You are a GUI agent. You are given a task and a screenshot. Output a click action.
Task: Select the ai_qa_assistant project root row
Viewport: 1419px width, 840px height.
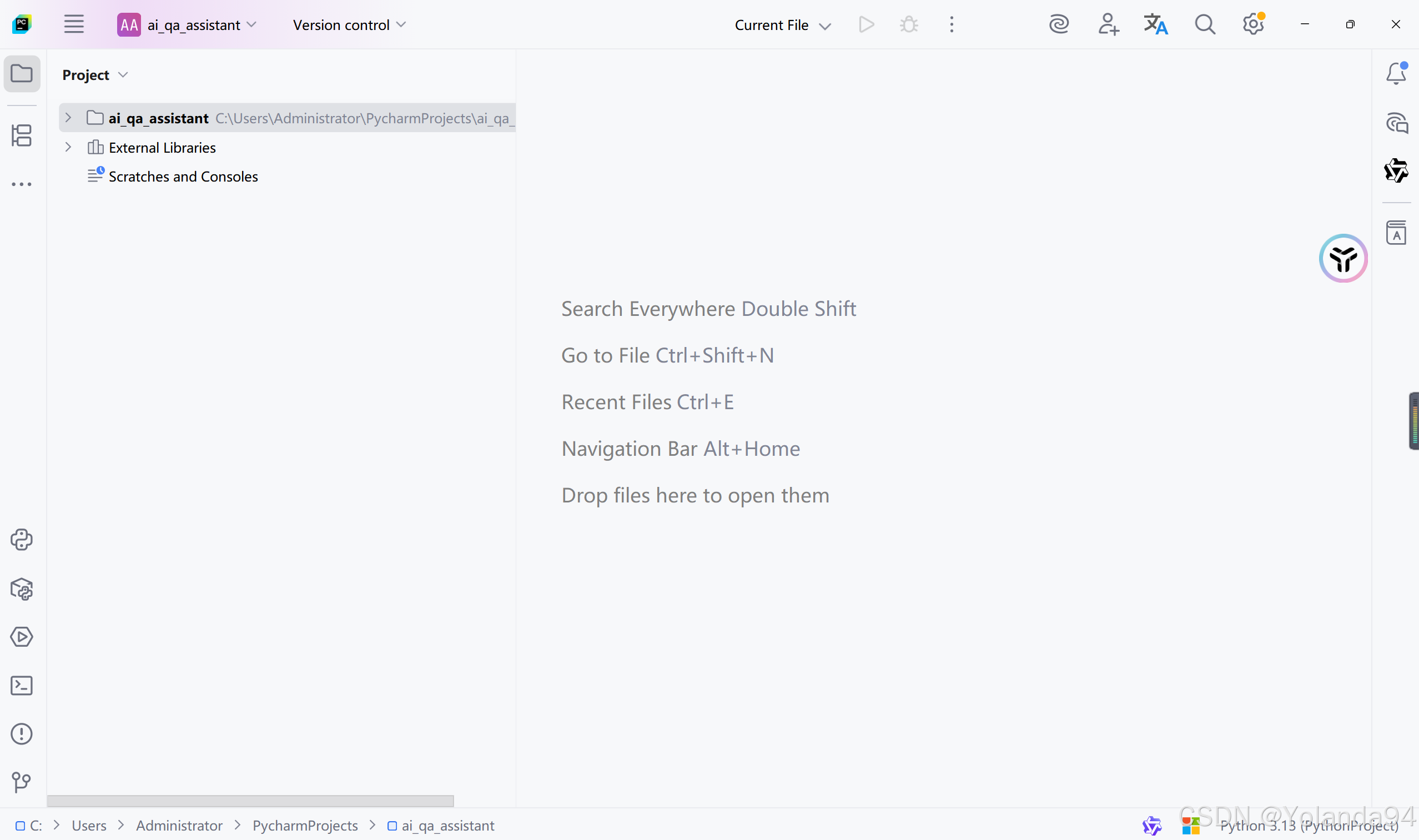point(287,118)
